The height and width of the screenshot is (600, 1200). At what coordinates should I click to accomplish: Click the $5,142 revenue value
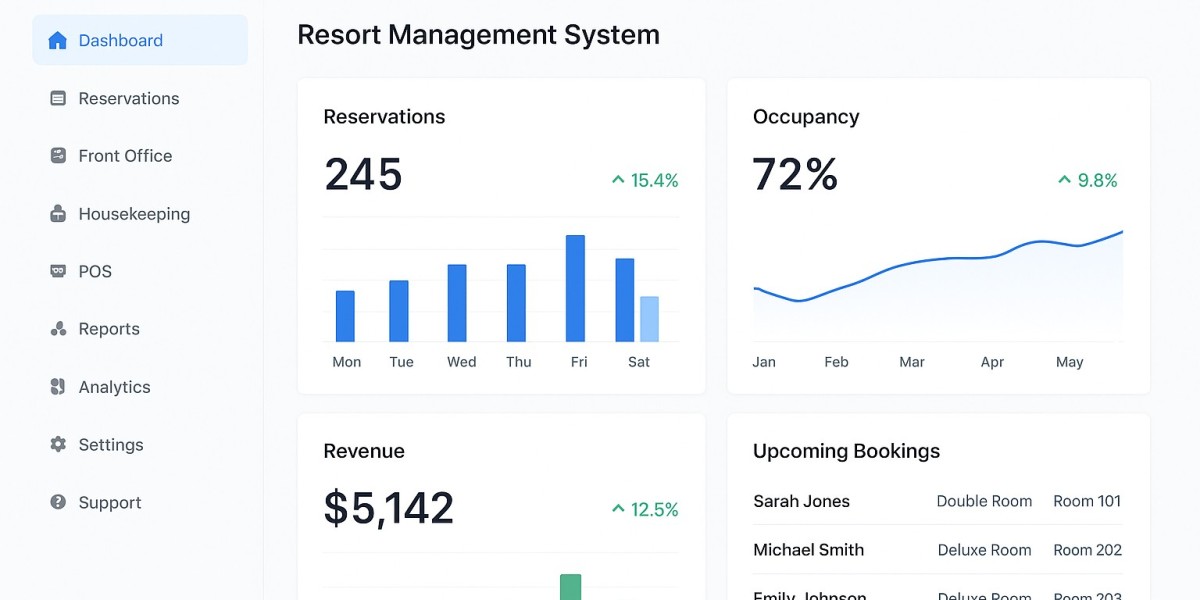click(x=389, y=508)
